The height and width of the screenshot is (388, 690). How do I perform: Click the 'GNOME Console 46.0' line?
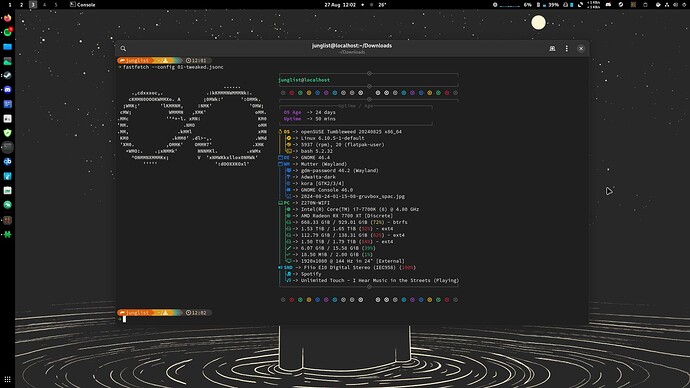click(319, 190)
